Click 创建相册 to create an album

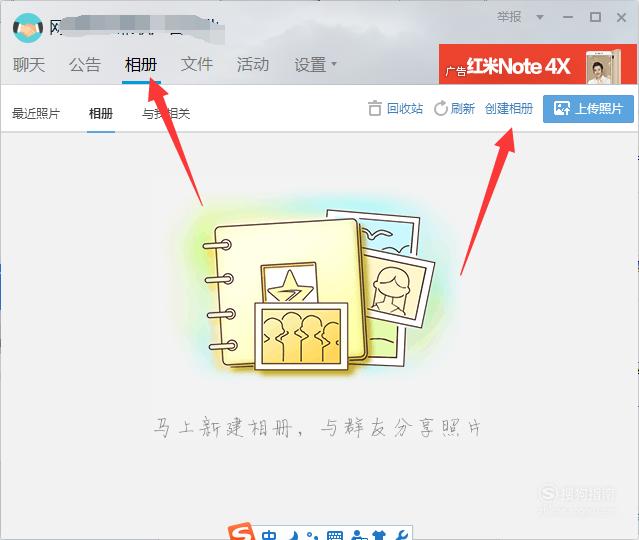[509, 108]
